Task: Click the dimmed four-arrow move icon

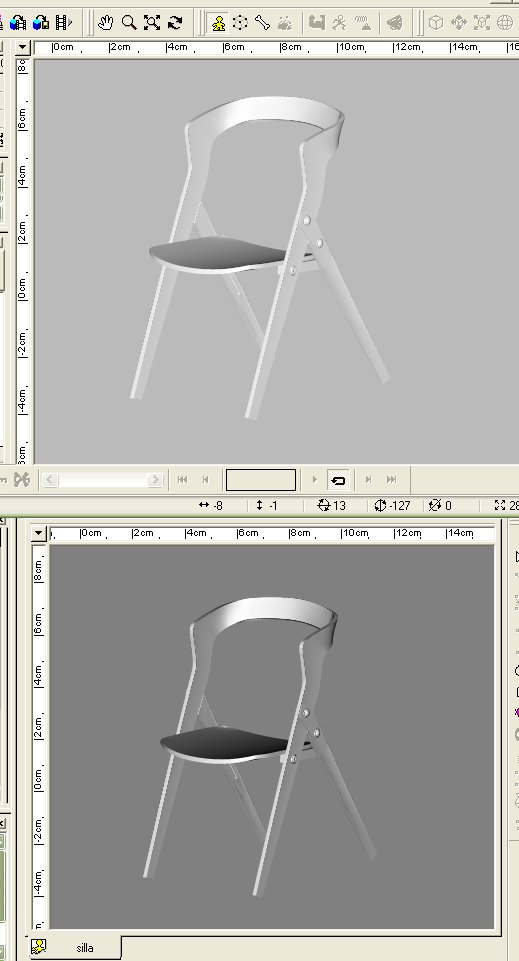Action: pyautogui.click(x=459, y=23)
